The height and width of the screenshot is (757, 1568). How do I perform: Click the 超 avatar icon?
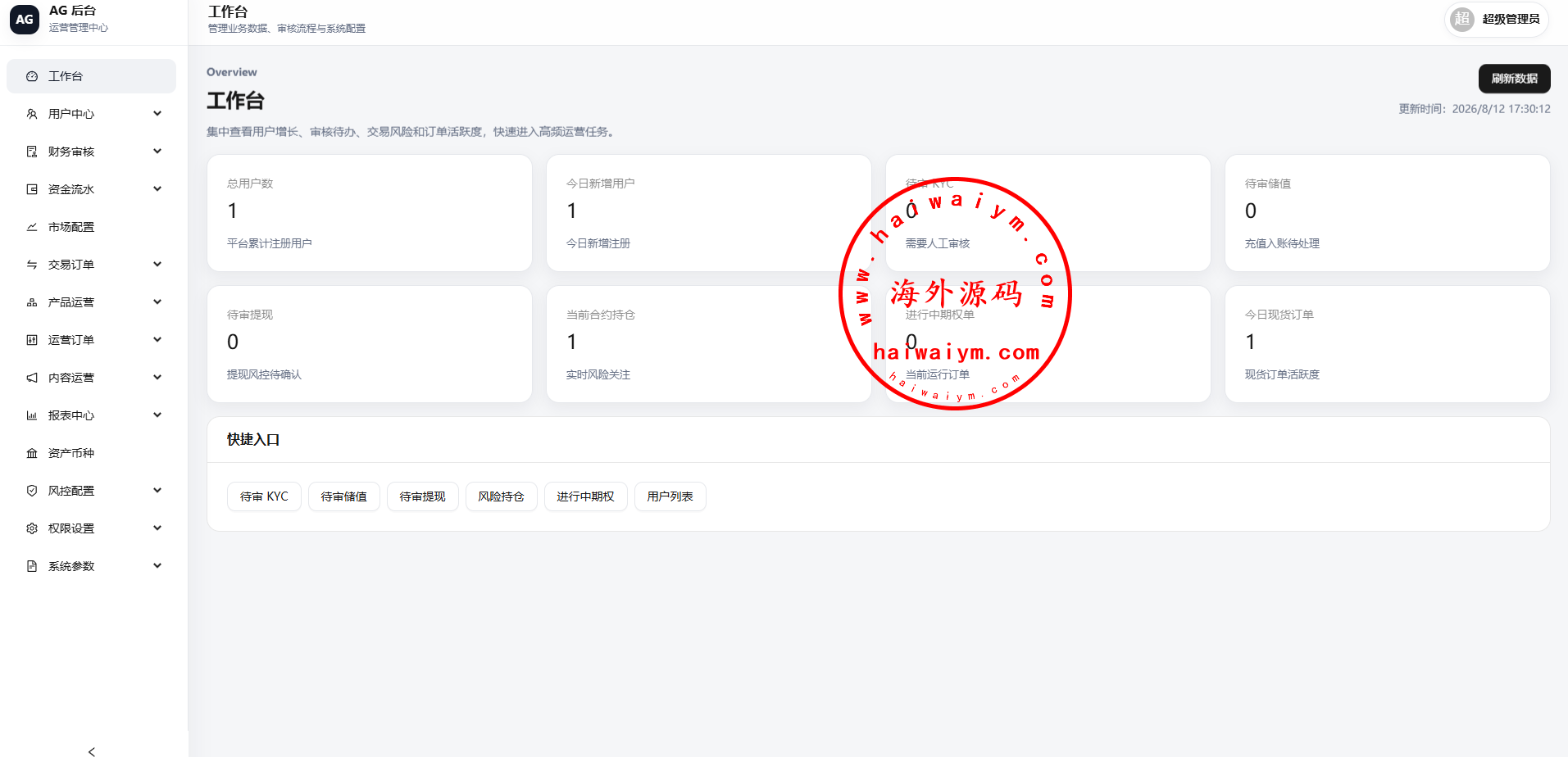pyautogui.click(x=1462, y=19)
